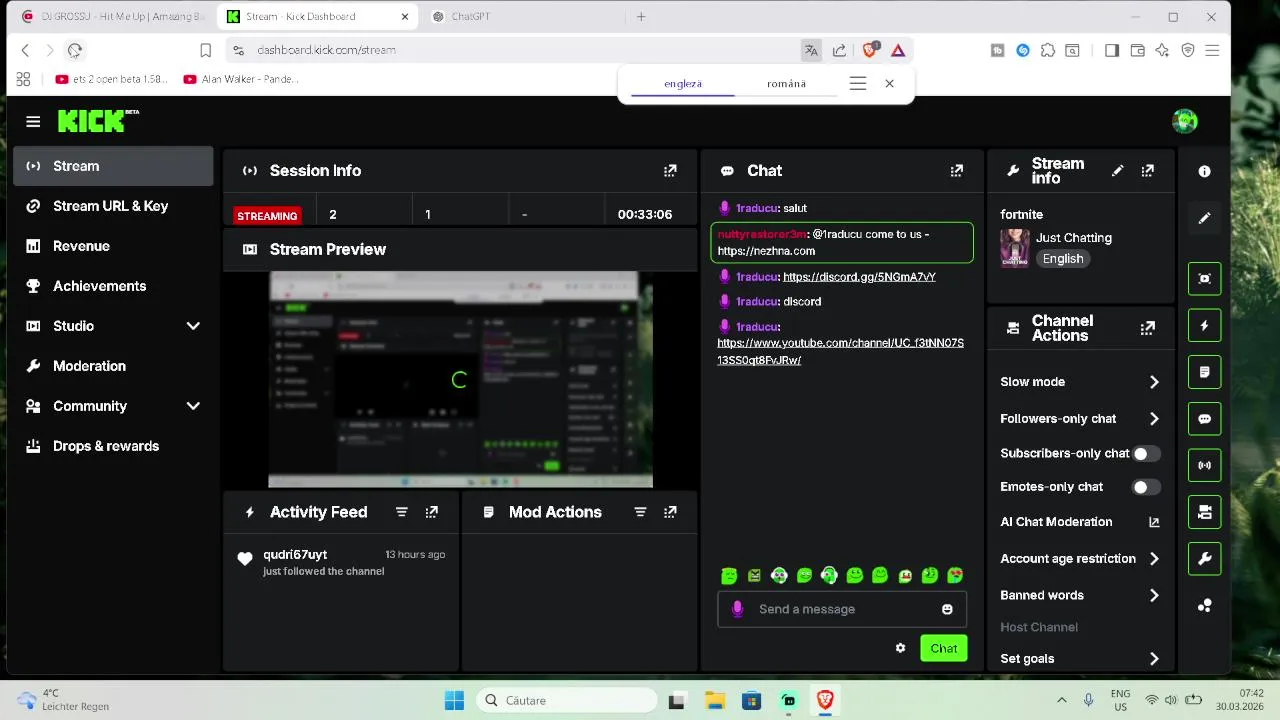Click the info icon in the right rail

[x=1204, y=171]
